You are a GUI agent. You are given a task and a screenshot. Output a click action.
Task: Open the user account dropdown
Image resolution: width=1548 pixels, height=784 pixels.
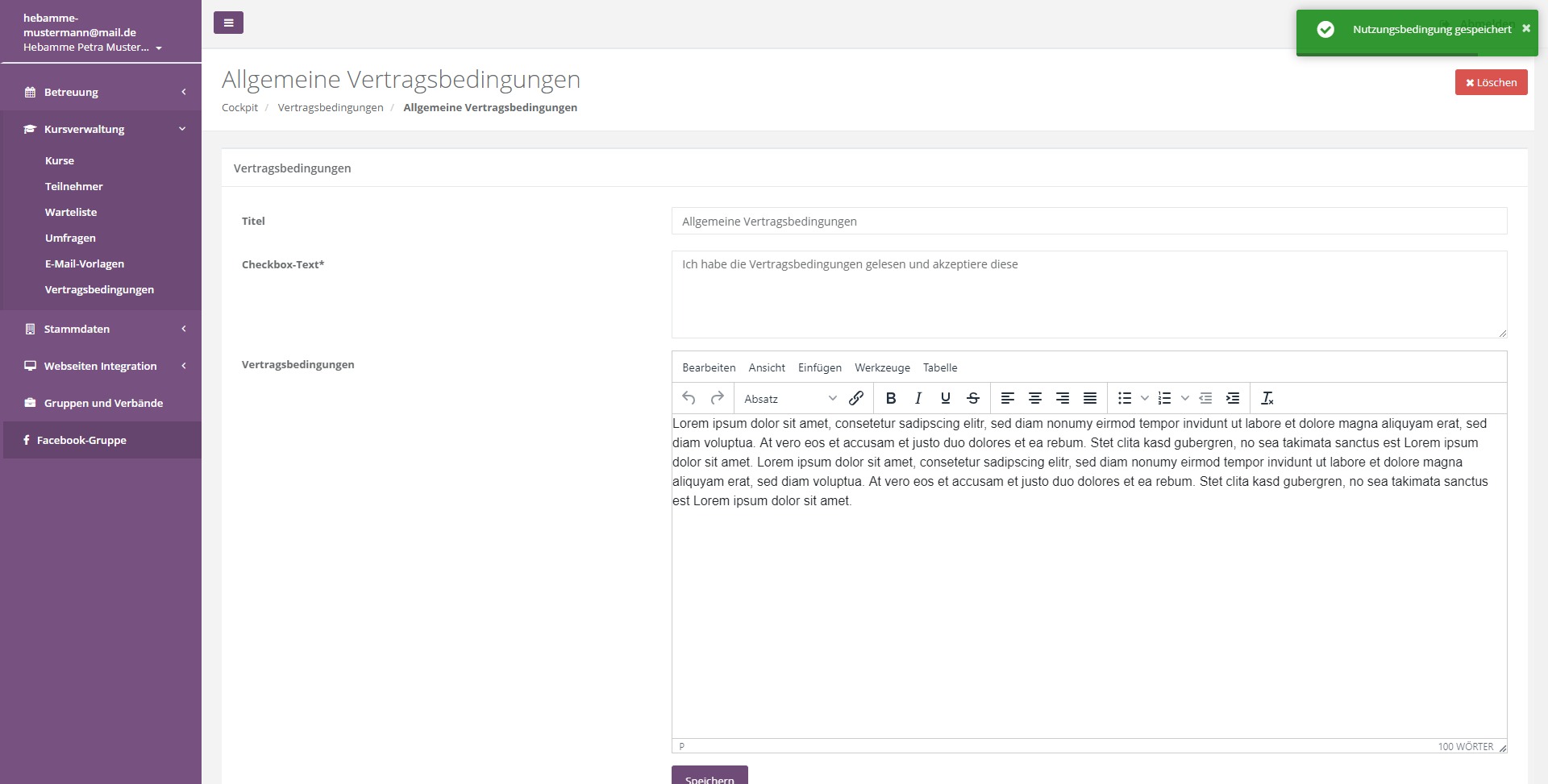pos(93,48)
